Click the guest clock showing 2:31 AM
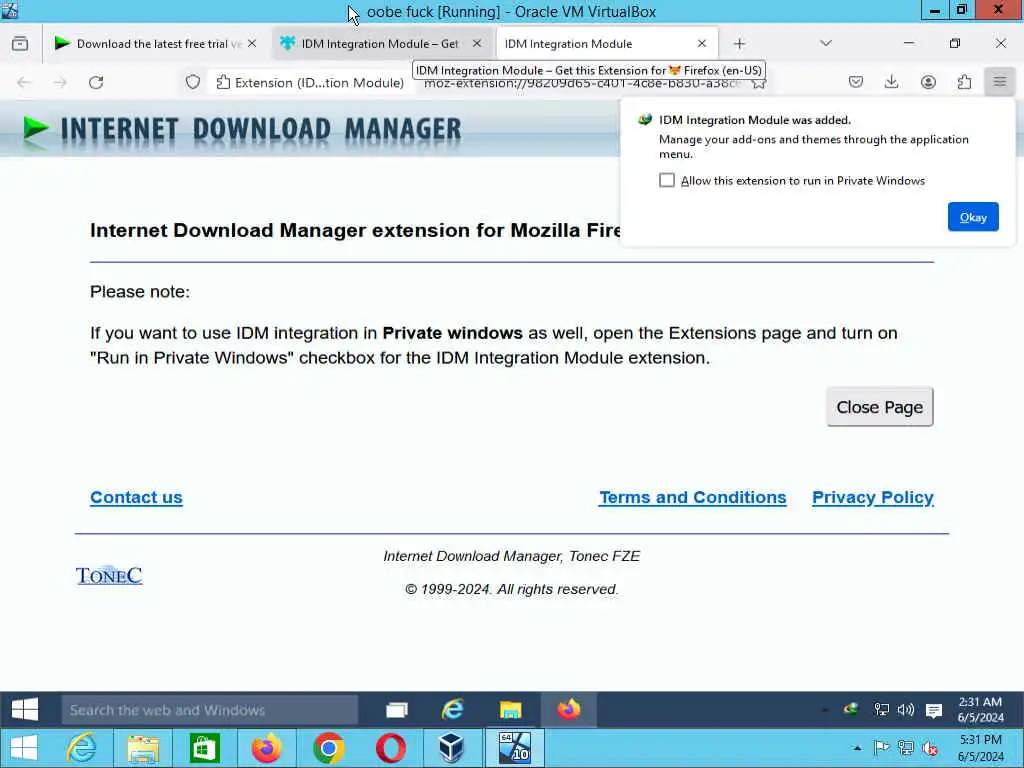Viewport: 1024px width, 768px height. pyautogui.click(x=980, y=710)
